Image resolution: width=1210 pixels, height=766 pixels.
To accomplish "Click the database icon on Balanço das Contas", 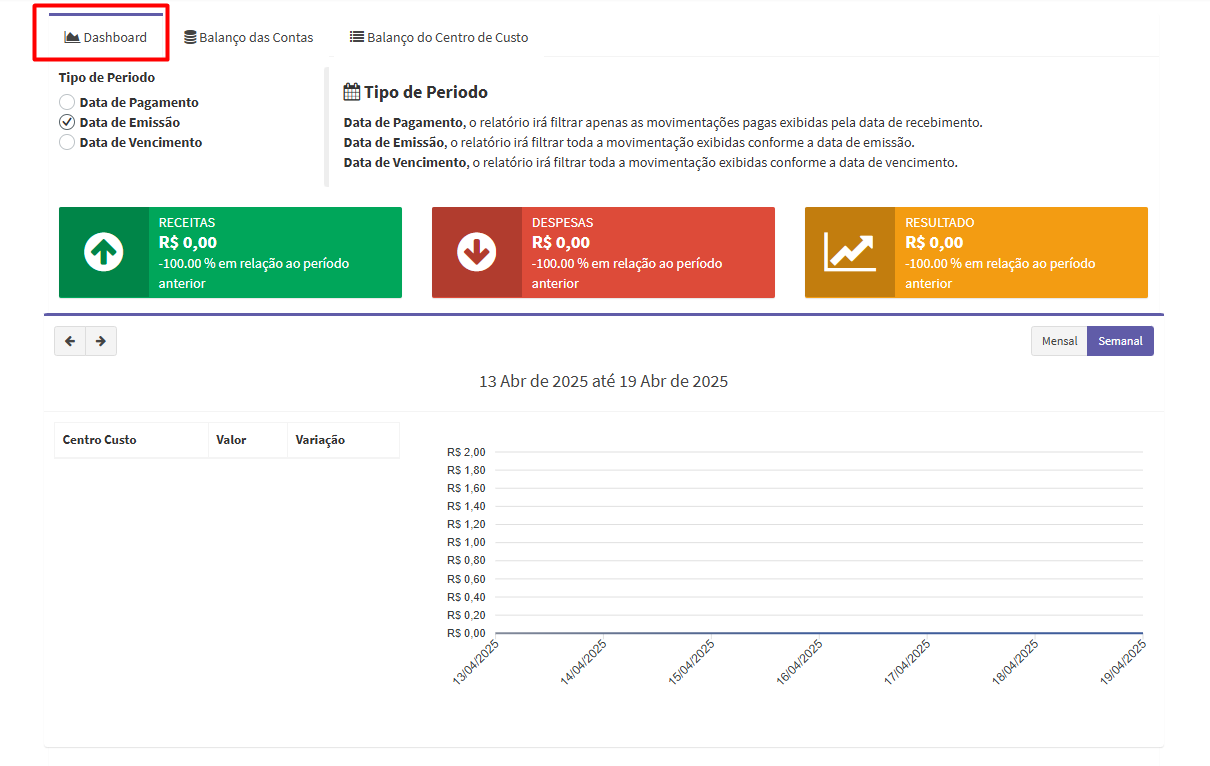I will 190,37.
